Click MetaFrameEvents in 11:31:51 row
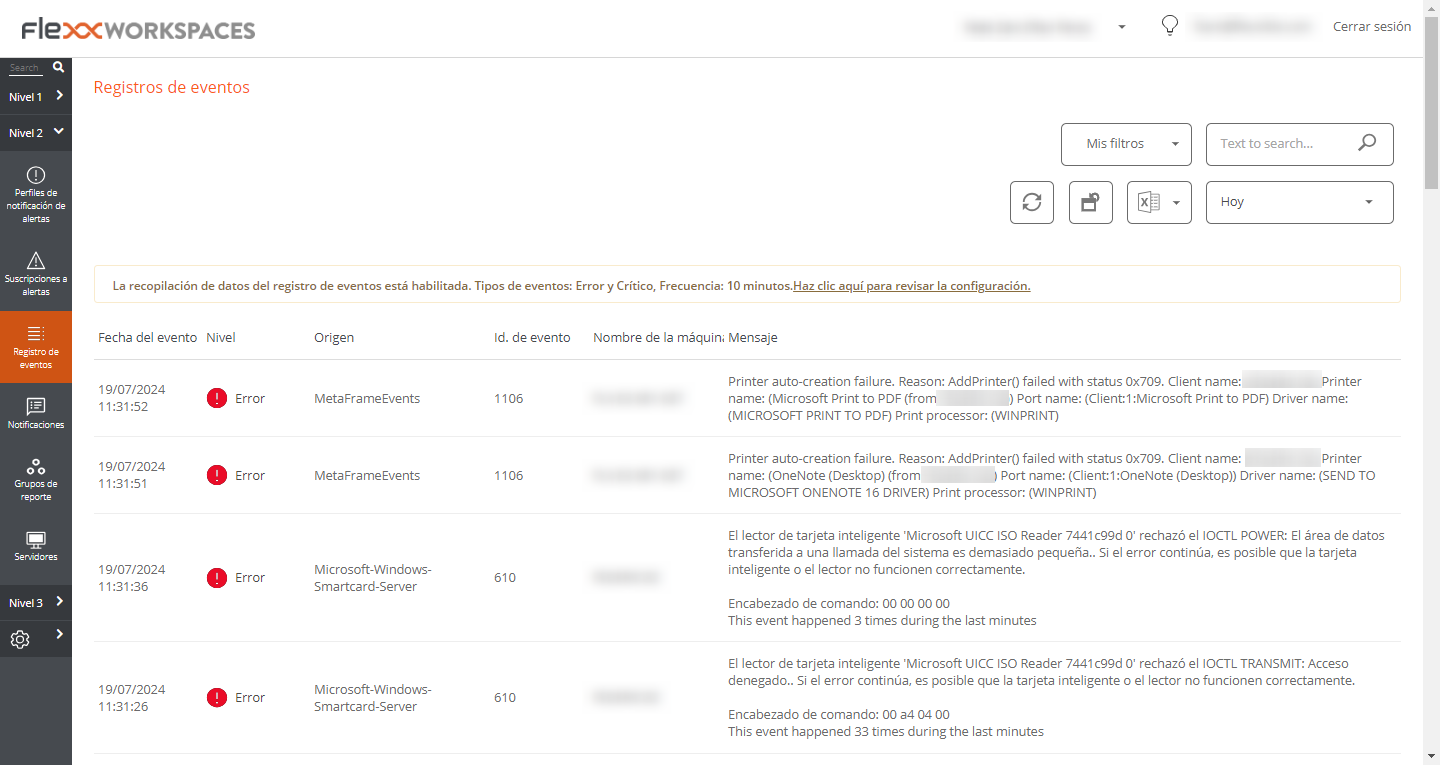1440x765 pixels. click(367, 475)
